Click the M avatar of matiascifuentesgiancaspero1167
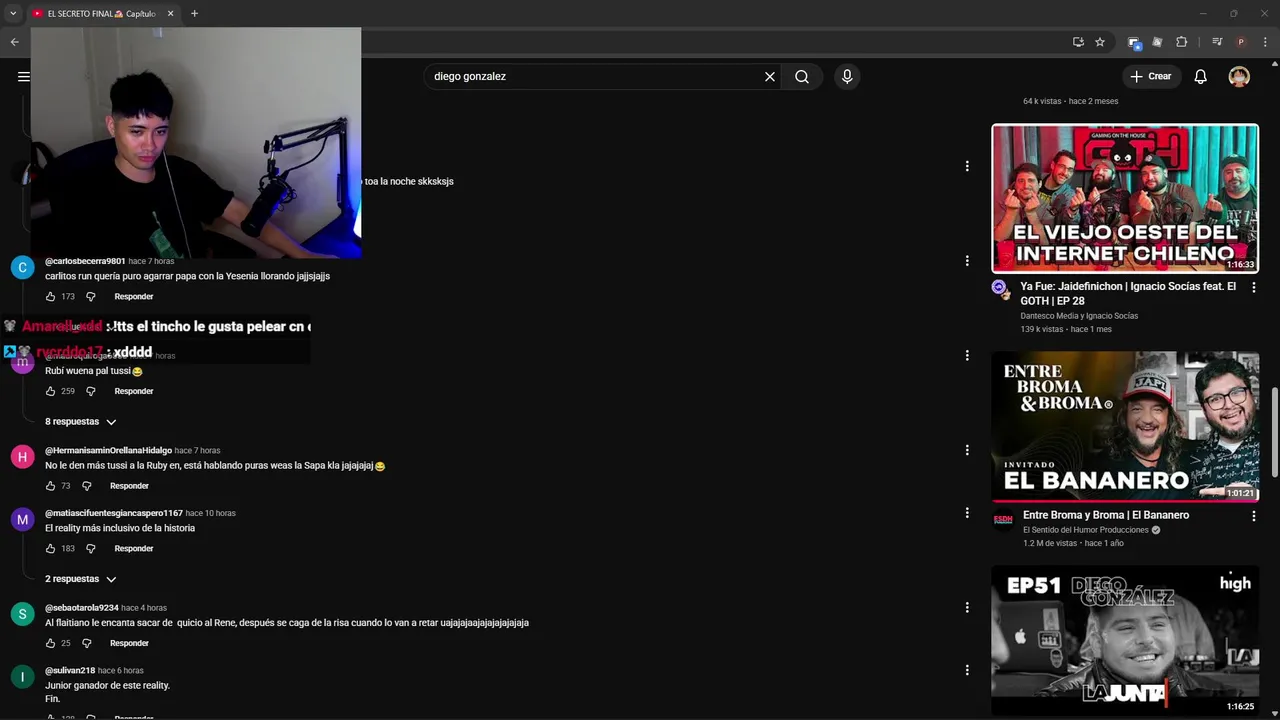 (x=22, y=520)
